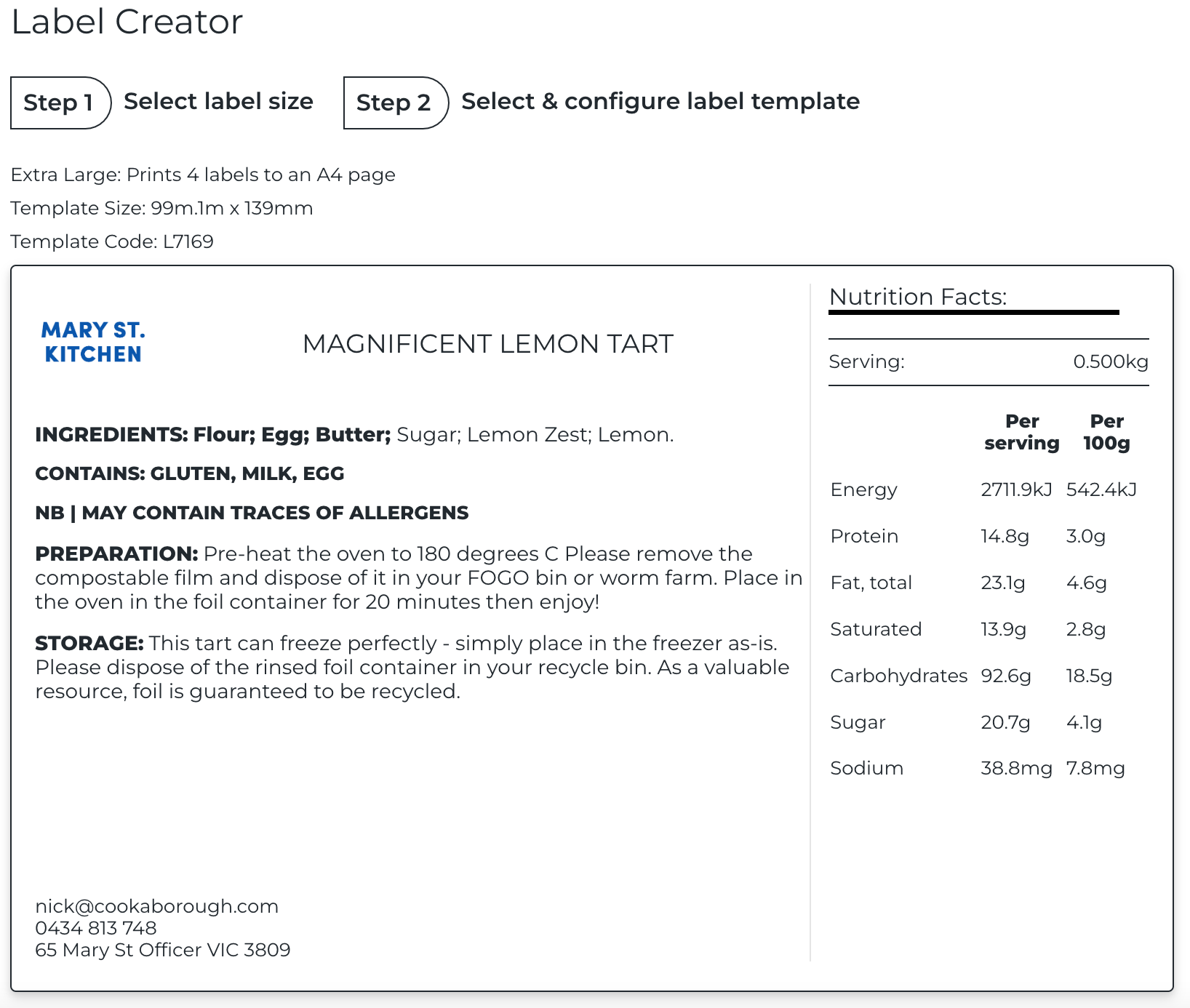Screen dimensions: 1190x1008
Task: Click the Label Creator page title
Action: [127, 21]
